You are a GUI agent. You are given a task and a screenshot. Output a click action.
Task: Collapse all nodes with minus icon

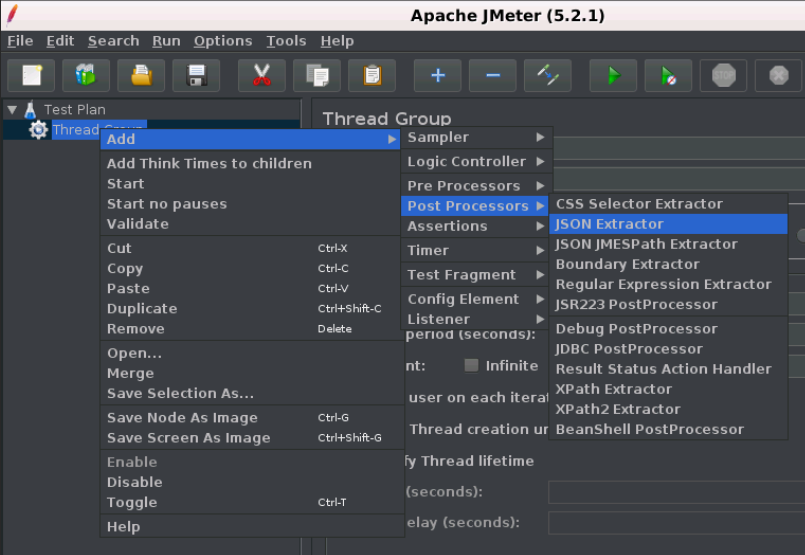[493, 75]
